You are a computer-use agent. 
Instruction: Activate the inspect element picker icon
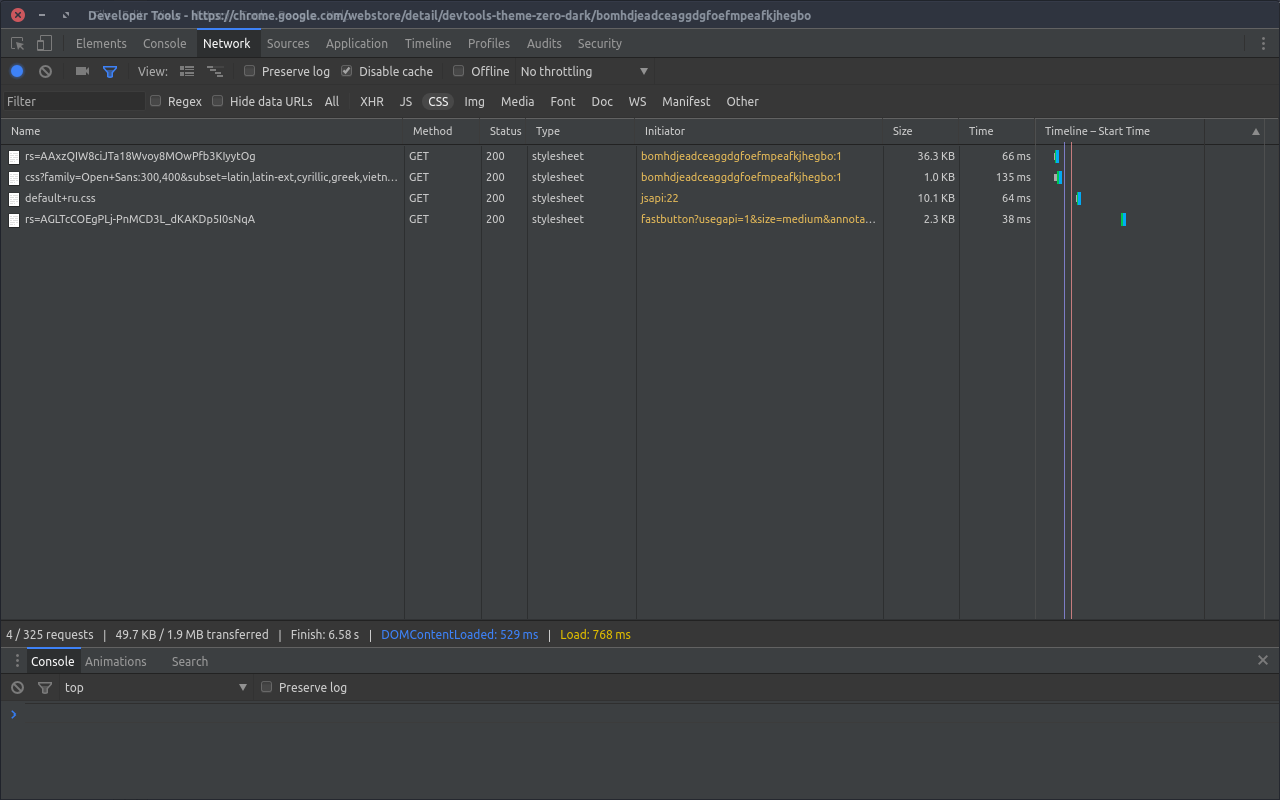18,43
